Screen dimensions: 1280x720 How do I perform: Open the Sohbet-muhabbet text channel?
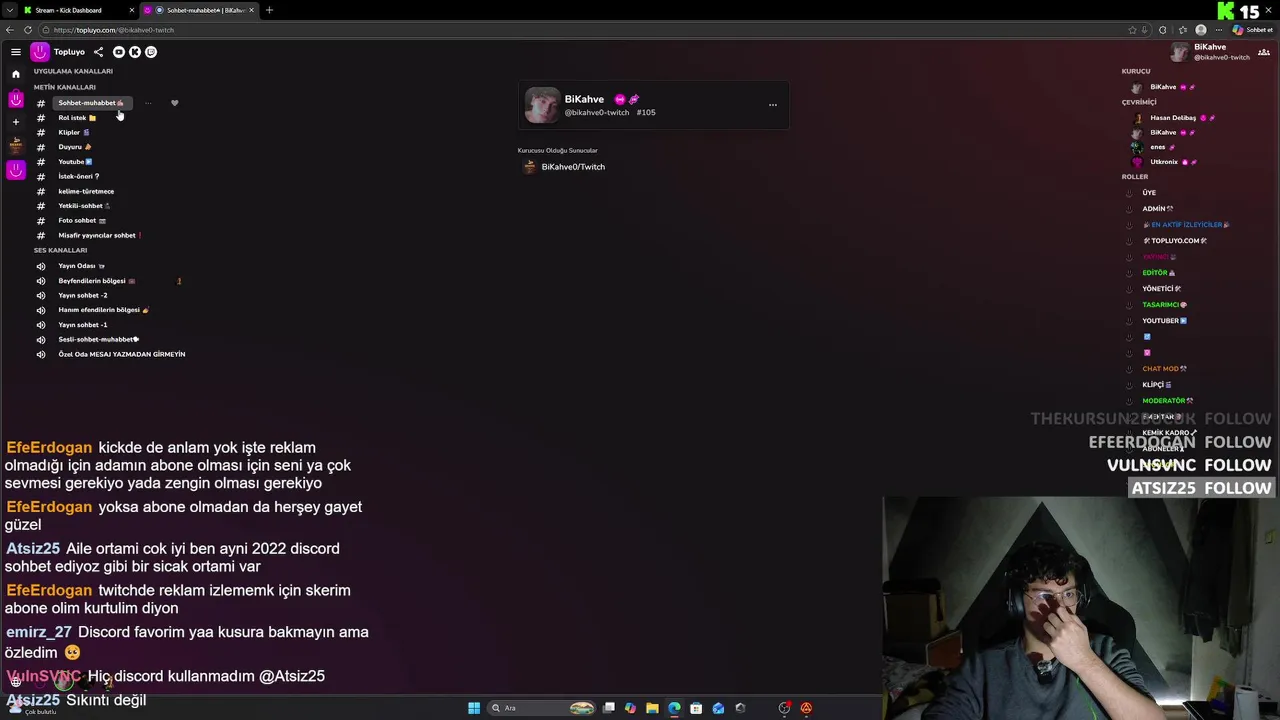point(91,103)
